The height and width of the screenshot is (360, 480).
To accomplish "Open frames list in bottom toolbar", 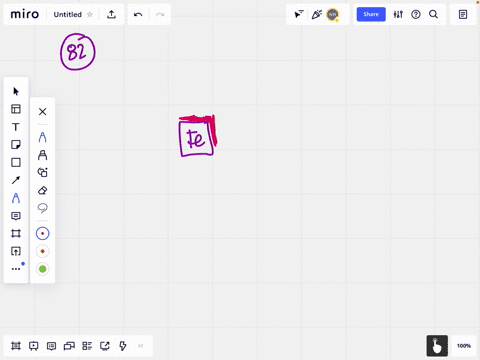I will click(x=16, y=346).
